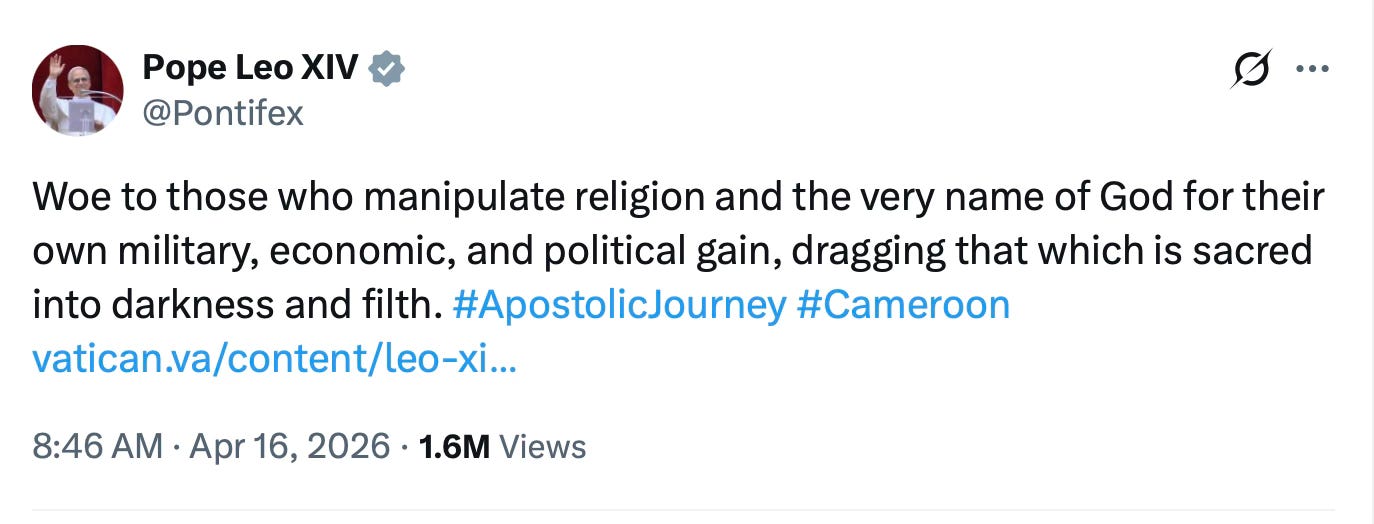1374x524 pixels.
Task: Open the #Cameroon hashtag
Action: (903, 304)
